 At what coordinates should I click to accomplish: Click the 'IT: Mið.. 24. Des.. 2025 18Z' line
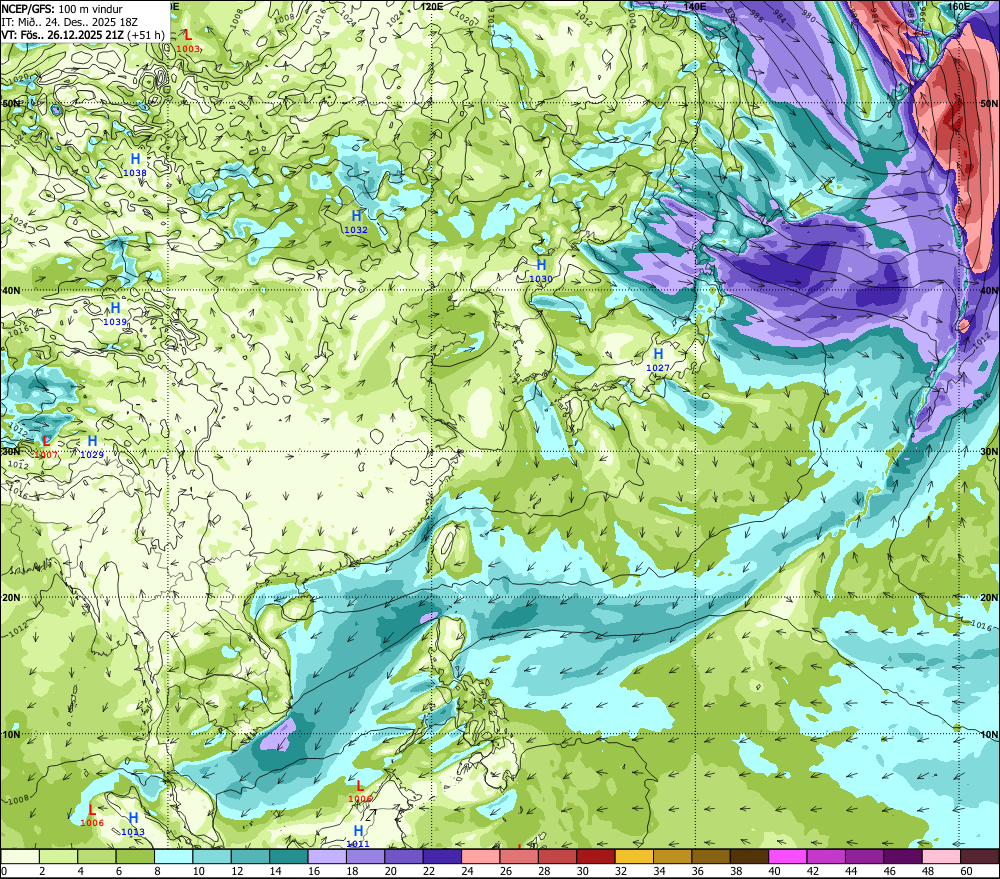point(69,22)
